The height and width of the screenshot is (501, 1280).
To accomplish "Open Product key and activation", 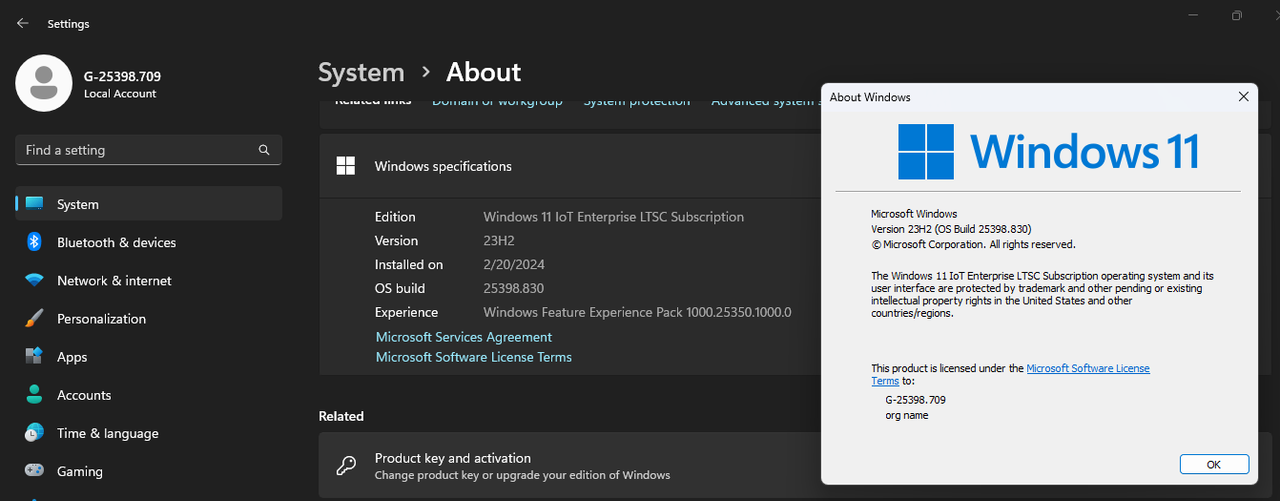I will 570,466.
